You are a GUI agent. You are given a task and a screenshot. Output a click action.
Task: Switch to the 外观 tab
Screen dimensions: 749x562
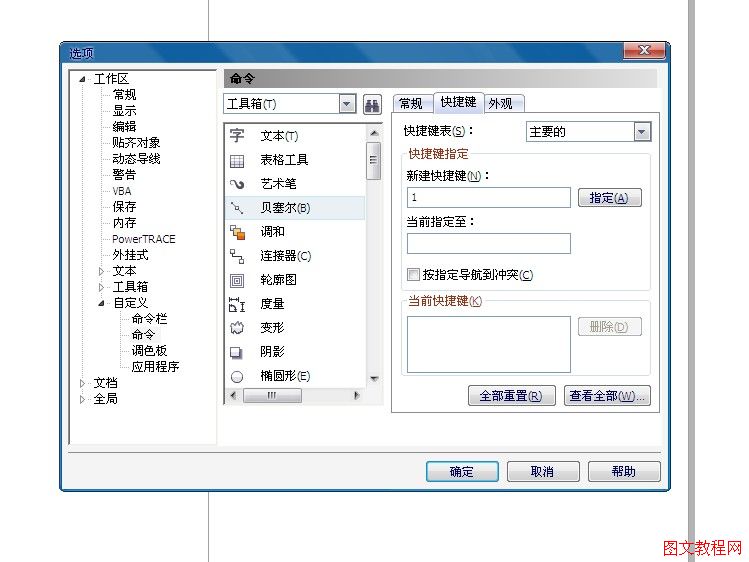click(x=502, y=104)
